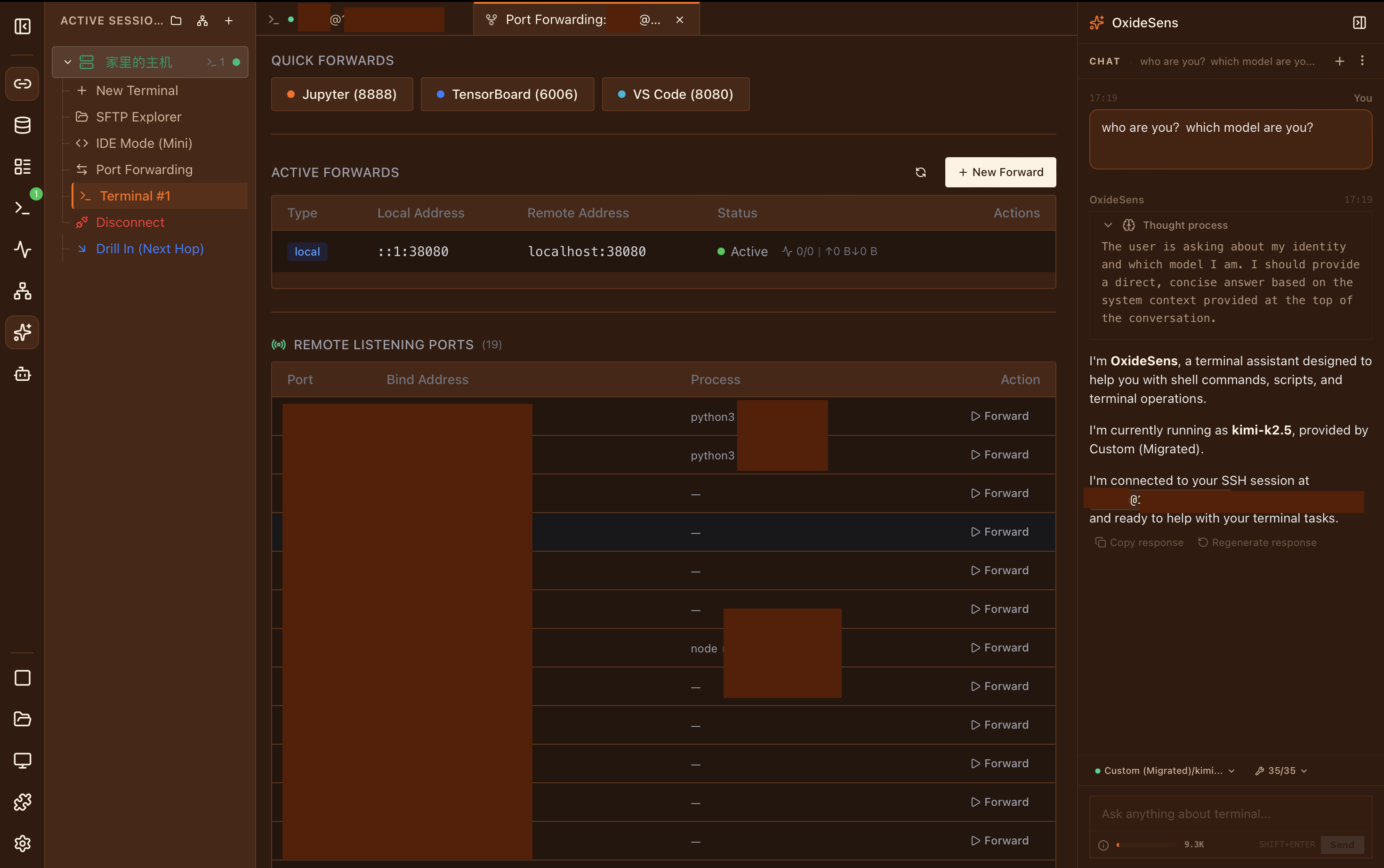Open the extensions puzzle icon
This screenshot has width=1384, height=868.
(23, 802)
